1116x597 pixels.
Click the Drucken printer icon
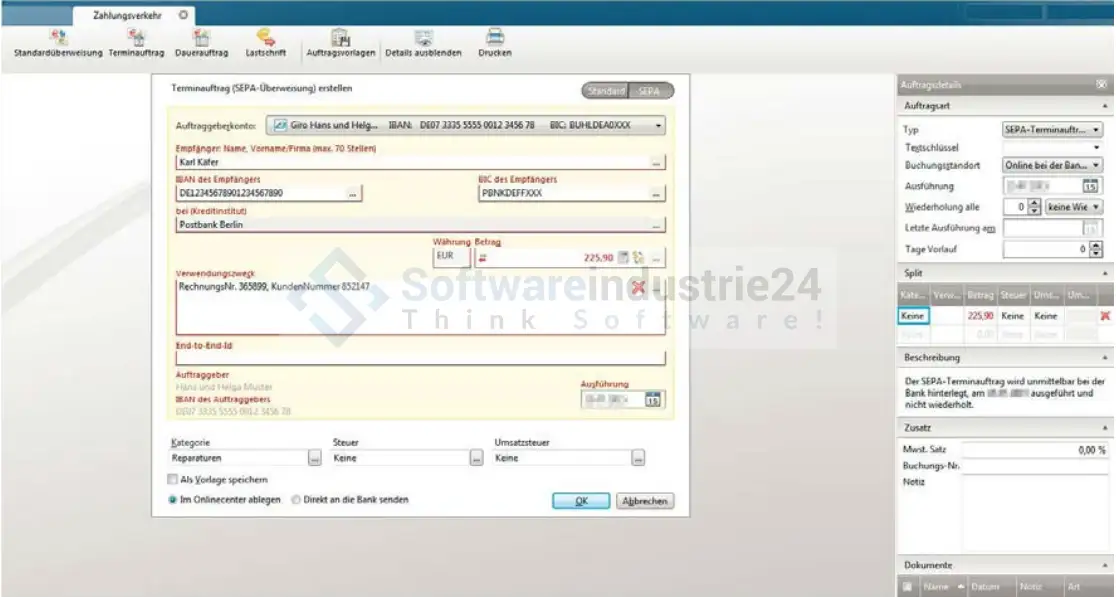(x=494, y=38)
